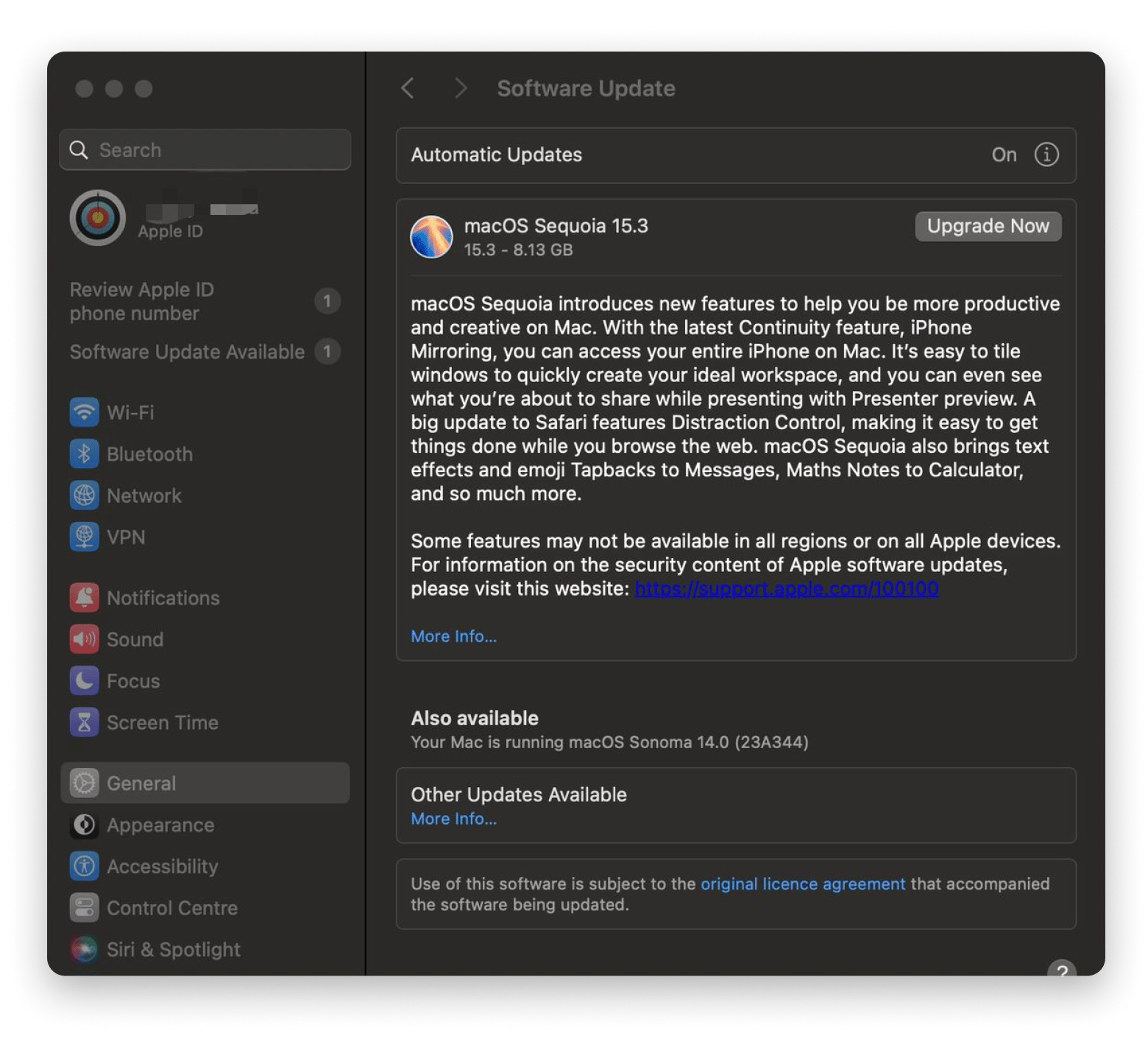This screenshot has height=1044, width=1148.
Task: Click the macOS Sequoia update icon
Action: pyautogui.click(x=431, y=237)
